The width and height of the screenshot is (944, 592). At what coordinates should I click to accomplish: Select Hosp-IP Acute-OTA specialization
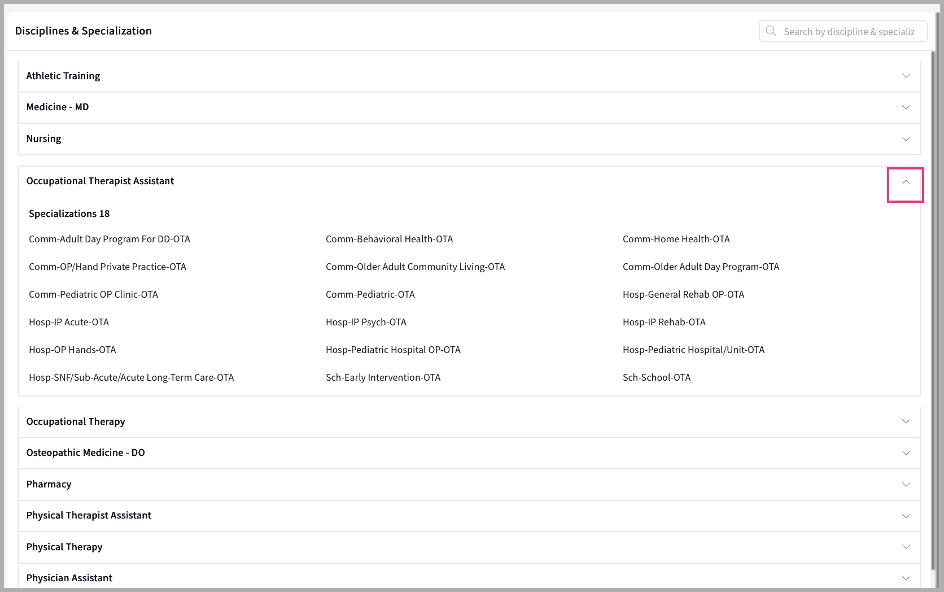click(x=69, y=322)
